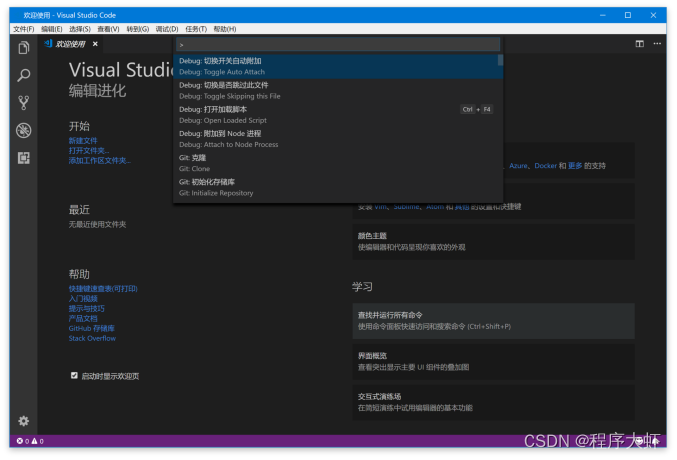Screen dimensions: 677x460
Task: Click the 查找并运行所有命令 card
Action: [493, 321]
